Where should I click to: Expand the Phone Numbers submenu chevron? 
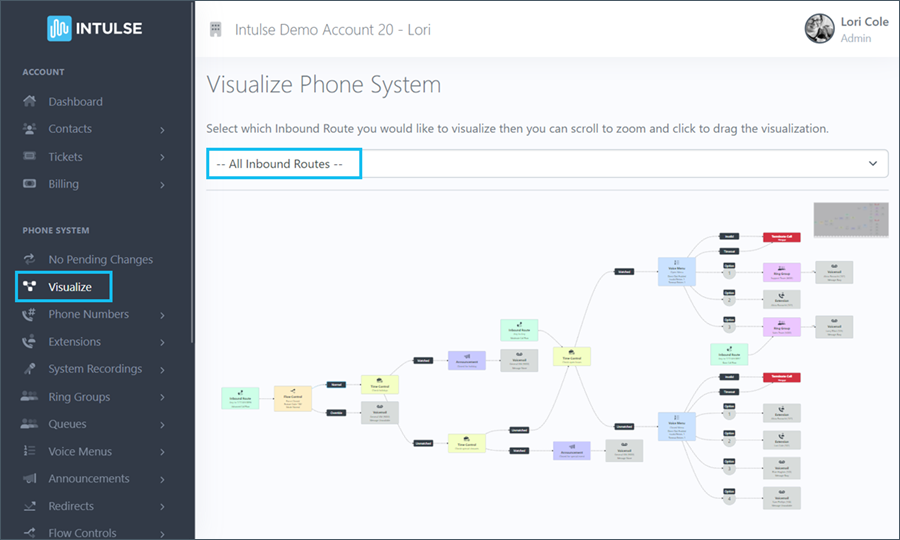(x=162, y=315)
